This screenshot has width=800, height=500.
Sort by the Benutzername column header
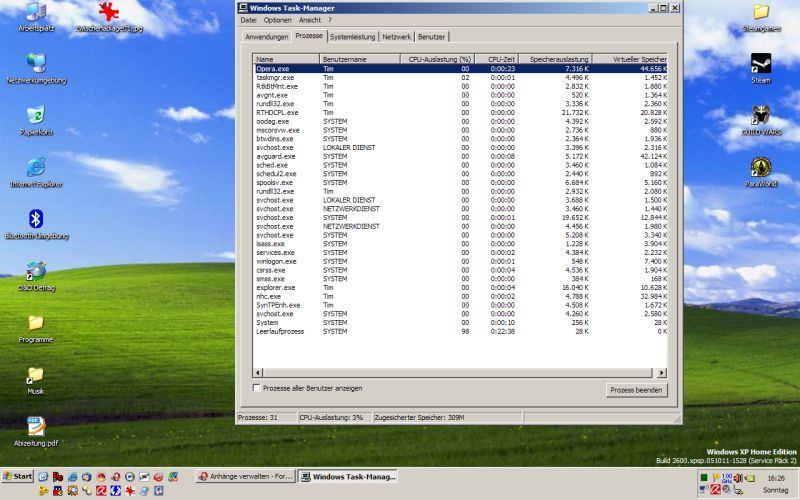(360, 59)
